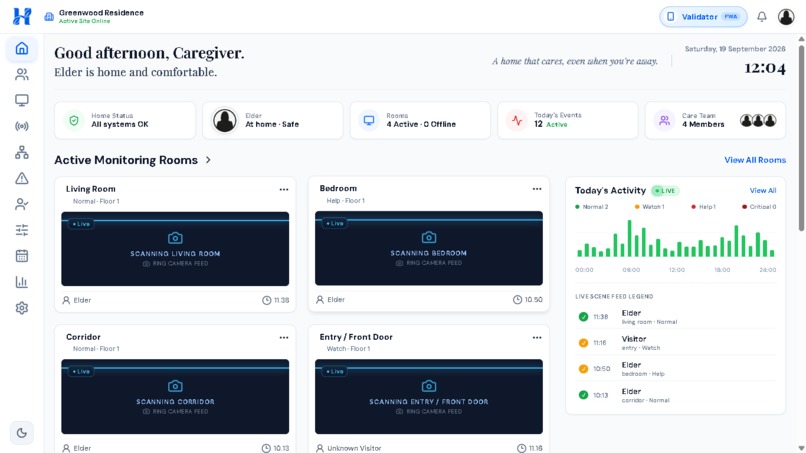Click camera icon in Living Room feed
806x453 pixels.
point(175,238)
